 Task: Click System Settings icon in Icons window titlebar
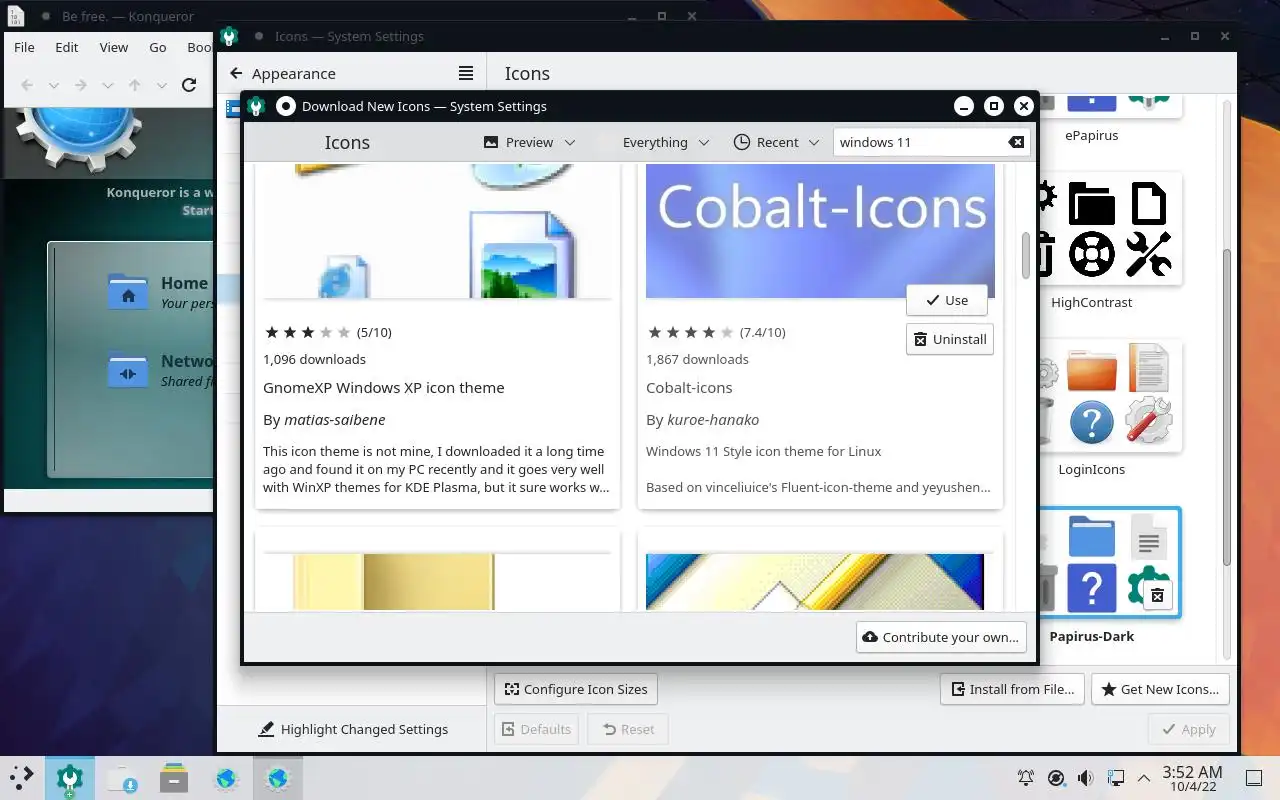click(x=229, y=37)
